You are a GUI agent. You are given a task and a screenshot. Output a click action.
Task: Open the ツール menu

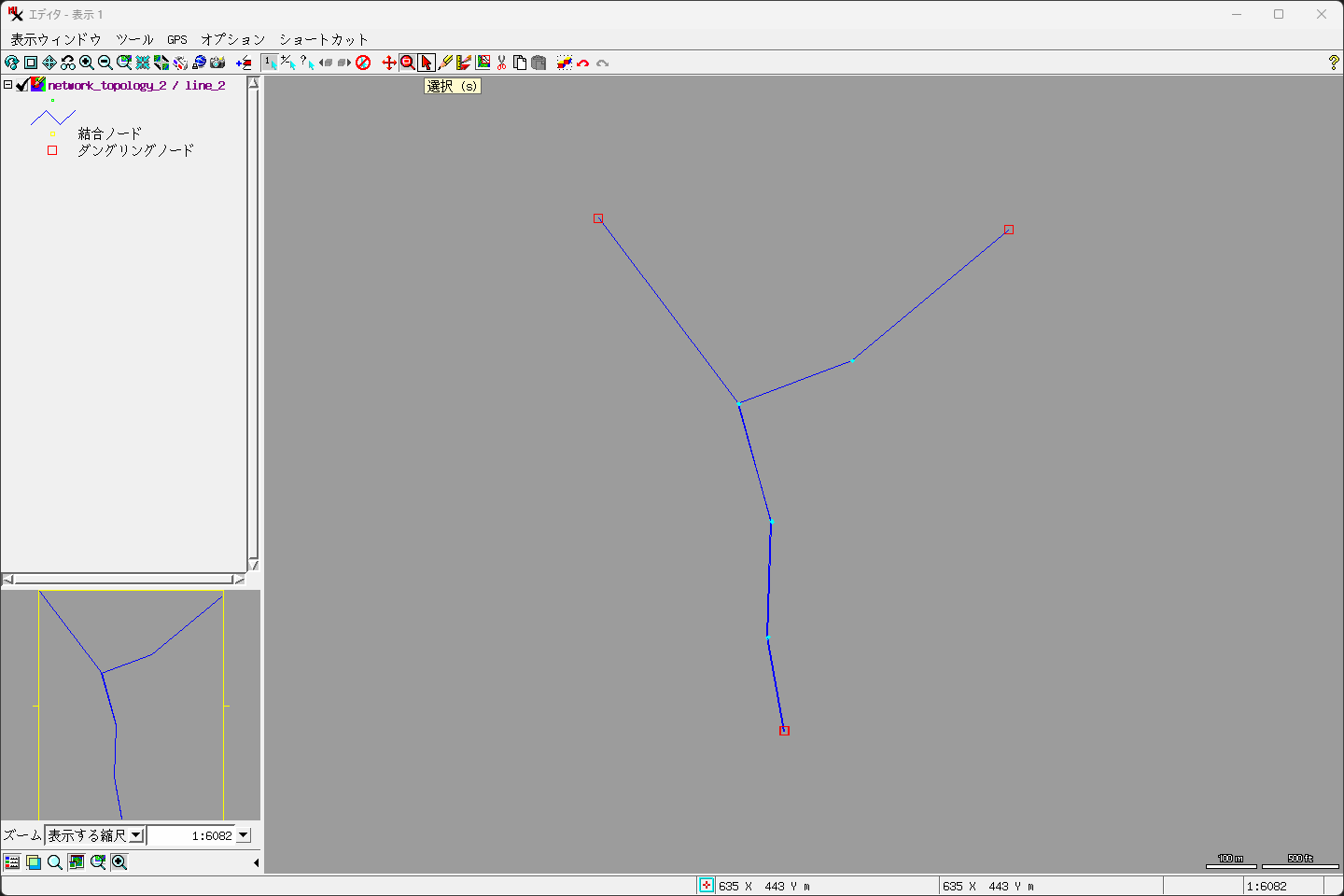pyautogui.click(x=134, y=39)
